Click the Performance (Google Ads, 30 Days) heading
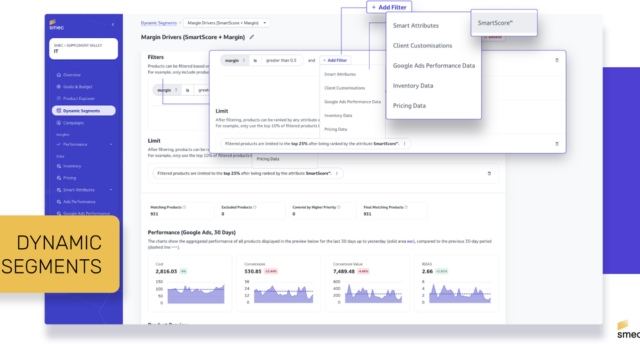This screenshot has height=360, width=640. 191,233
